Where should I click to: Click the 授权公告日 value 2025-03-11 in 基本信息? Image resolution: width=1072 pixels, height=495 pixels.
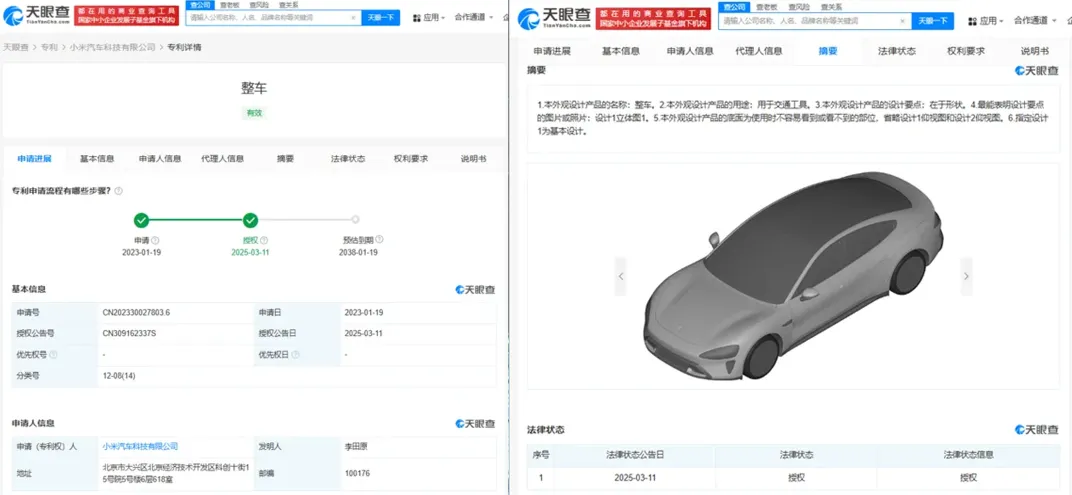coord(364,334)
